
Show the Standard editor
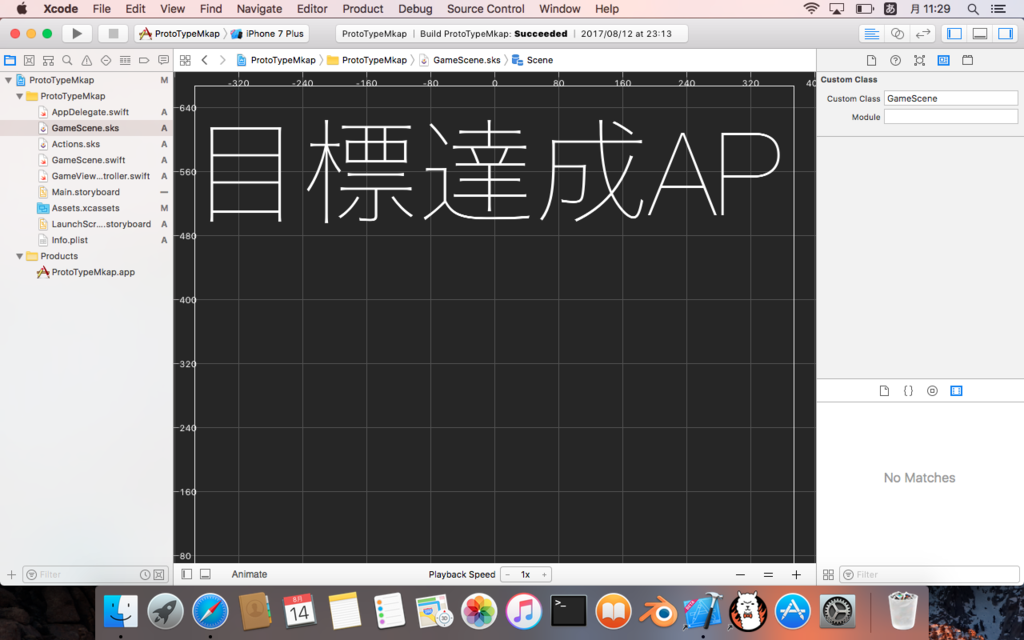871,33
